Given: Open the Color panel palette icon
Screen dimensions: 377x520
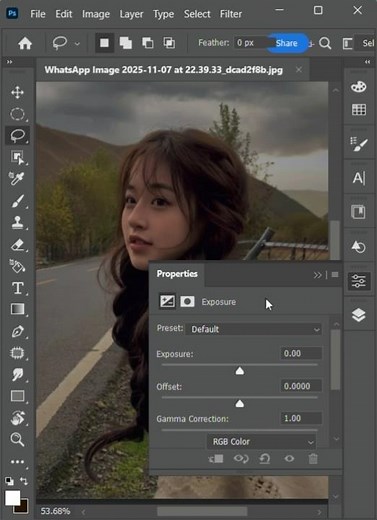Looking at the screenshot, I should 359,87.
